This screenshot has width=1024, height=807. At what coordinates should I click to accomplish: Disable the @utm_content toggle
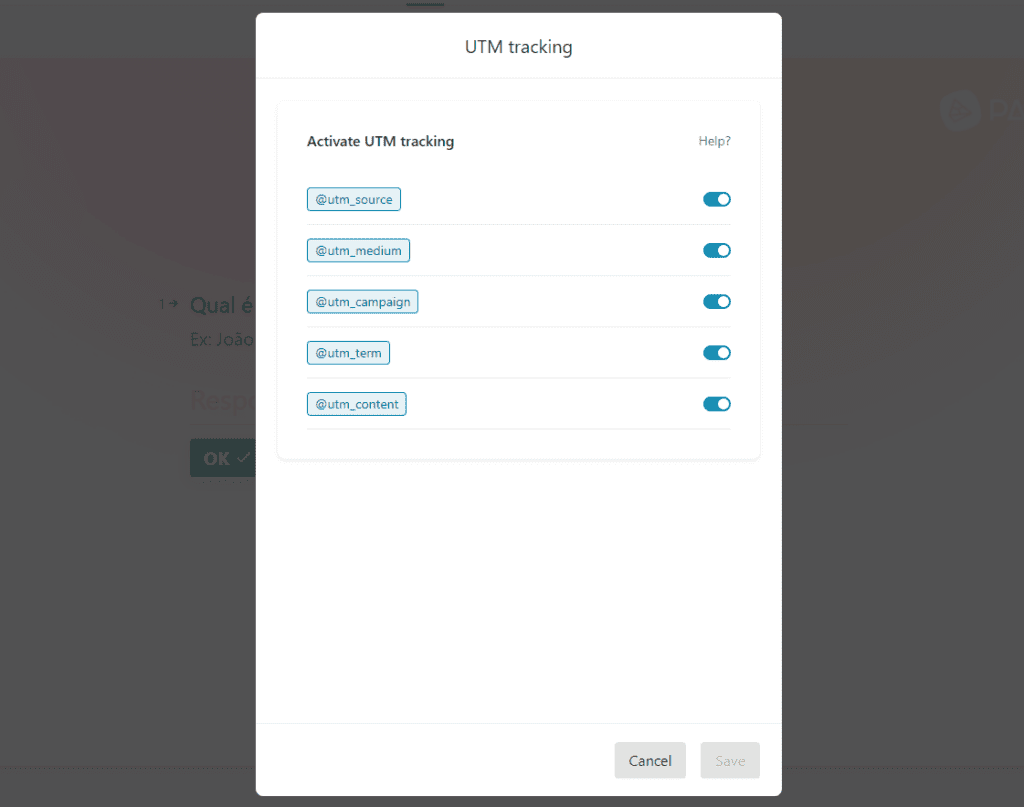point(716,404)
